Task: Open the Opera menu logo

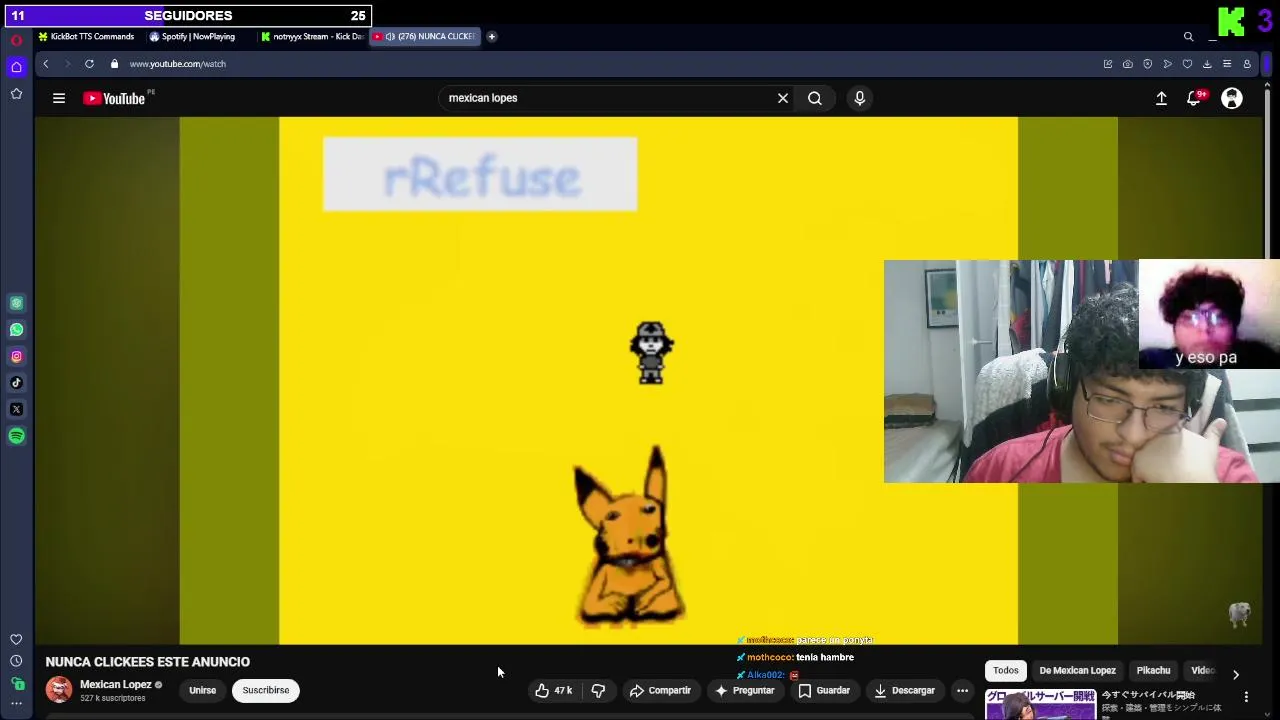Action: [x=16, y=40]
